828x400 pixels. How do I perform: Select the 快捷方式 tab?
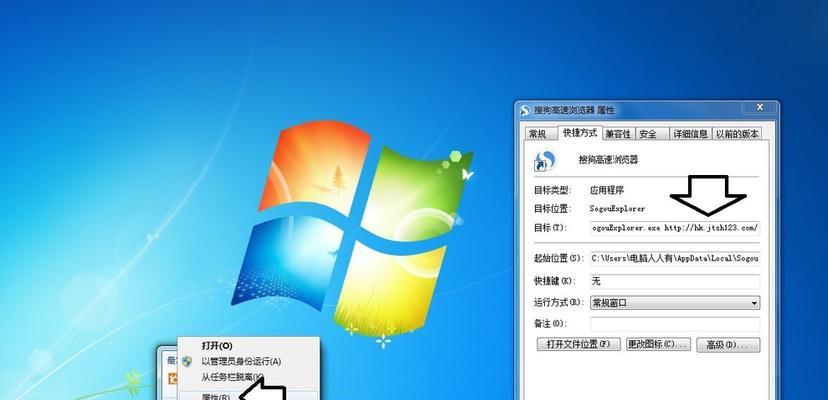click(x=580, y=133)
